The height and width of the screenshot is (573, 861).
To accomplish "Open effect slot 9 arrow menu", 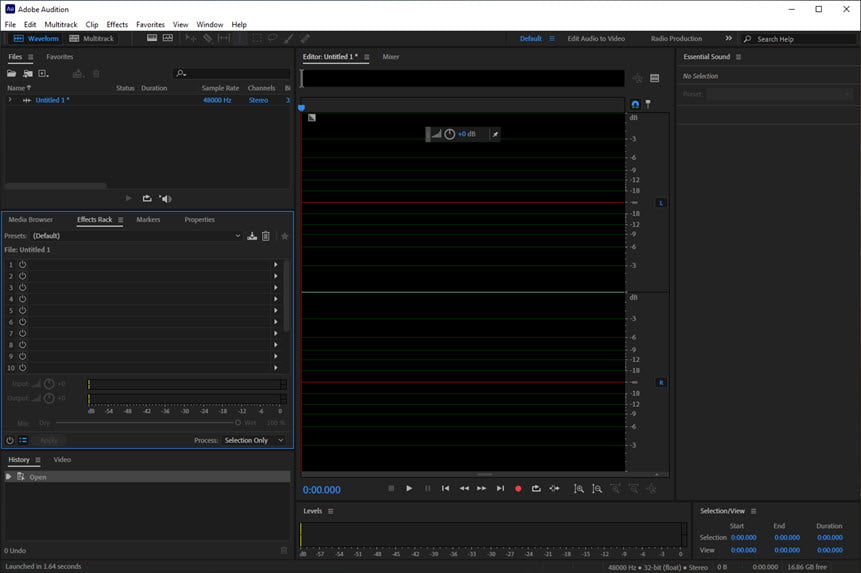I will [x=276, y=356].
